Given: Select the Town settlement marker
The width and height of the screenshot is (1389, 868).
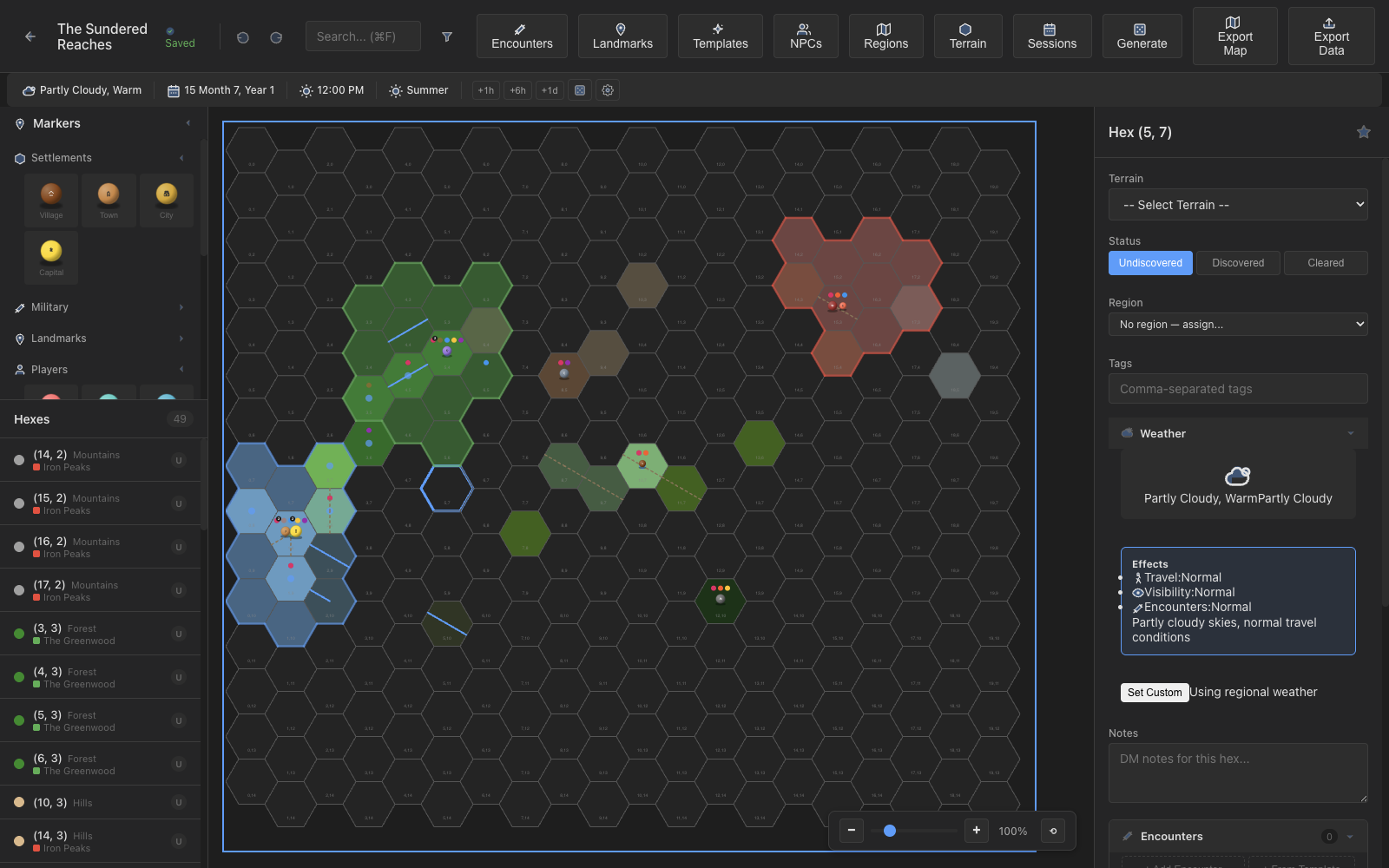Looking at the screenshot, I should [109, 201].
